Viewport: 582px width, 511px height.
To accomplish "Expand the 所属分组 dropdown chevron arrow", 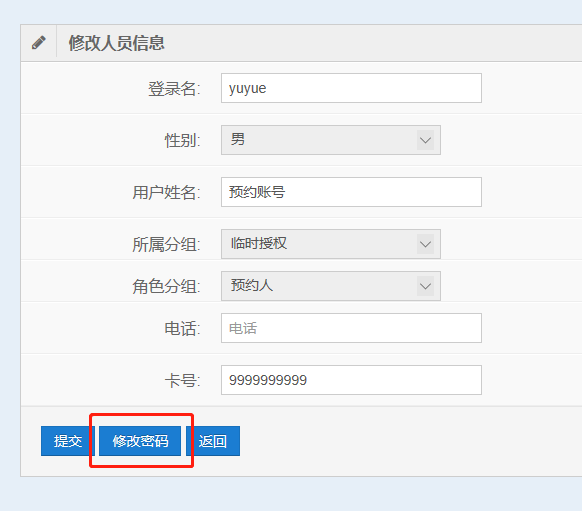I will (x=425, y=244).
